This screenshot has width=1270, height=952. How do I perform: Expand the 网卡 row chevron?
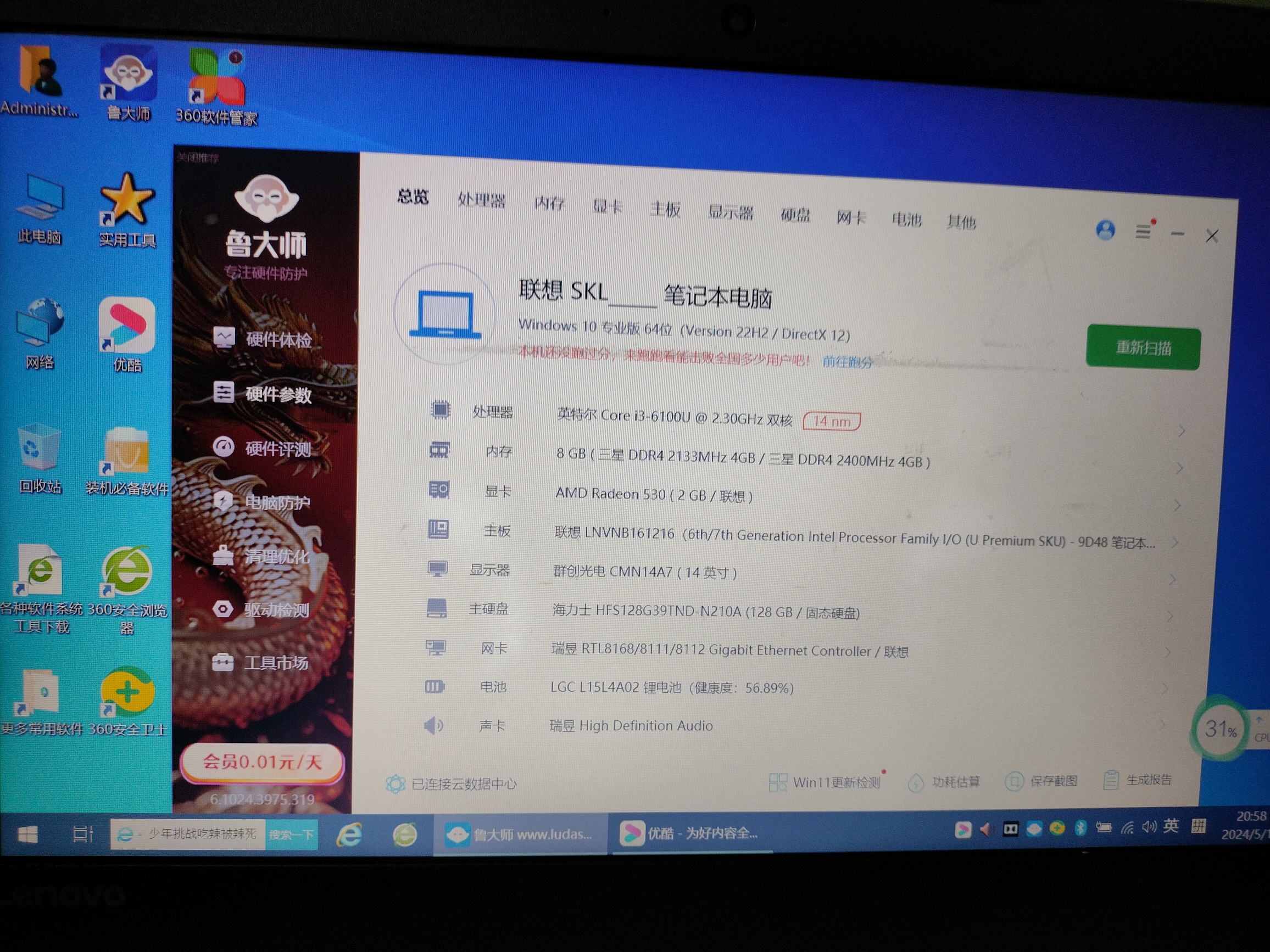click(1168, 652)
